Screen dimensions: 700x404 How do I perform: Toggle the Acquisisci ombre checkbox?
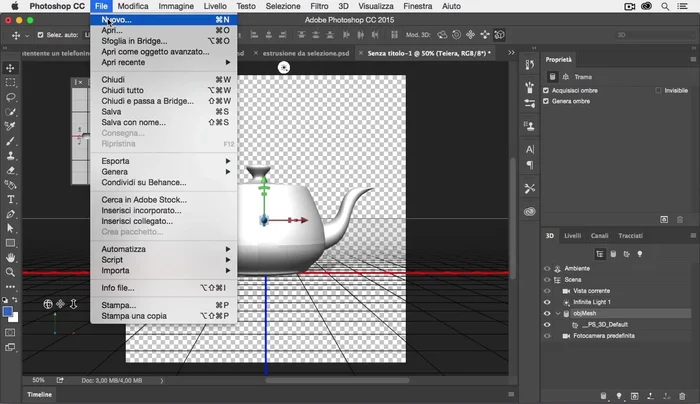(546, 90)
